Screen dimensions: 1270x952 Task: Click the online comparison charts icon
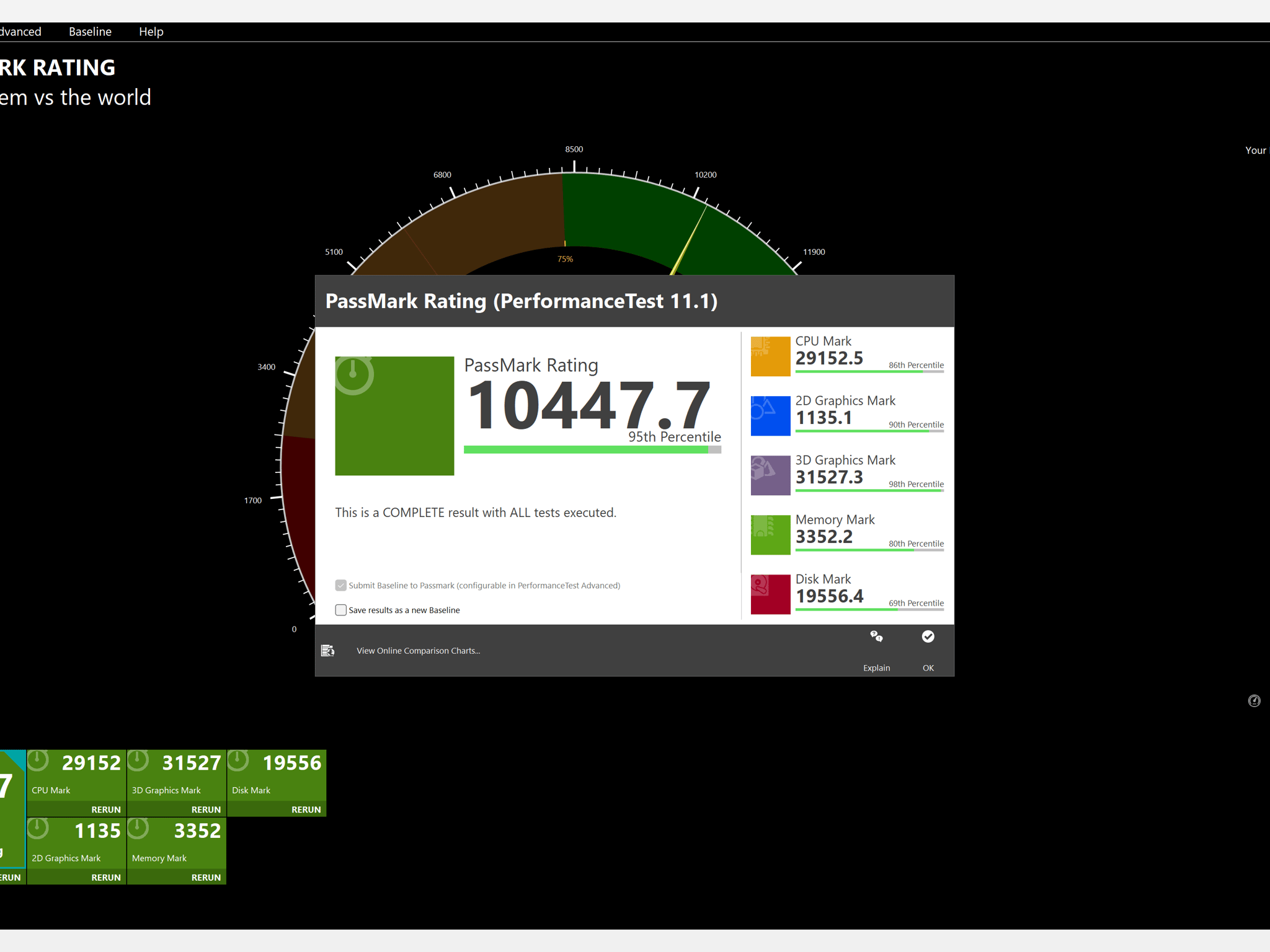[328, 650]
